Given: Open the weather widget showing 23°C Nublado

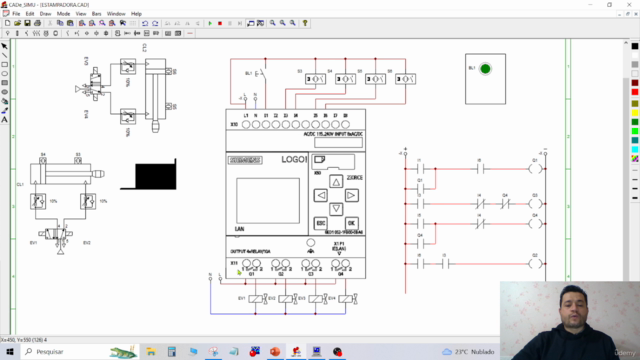Looking at the screenshot, I should tap(468, 351).
